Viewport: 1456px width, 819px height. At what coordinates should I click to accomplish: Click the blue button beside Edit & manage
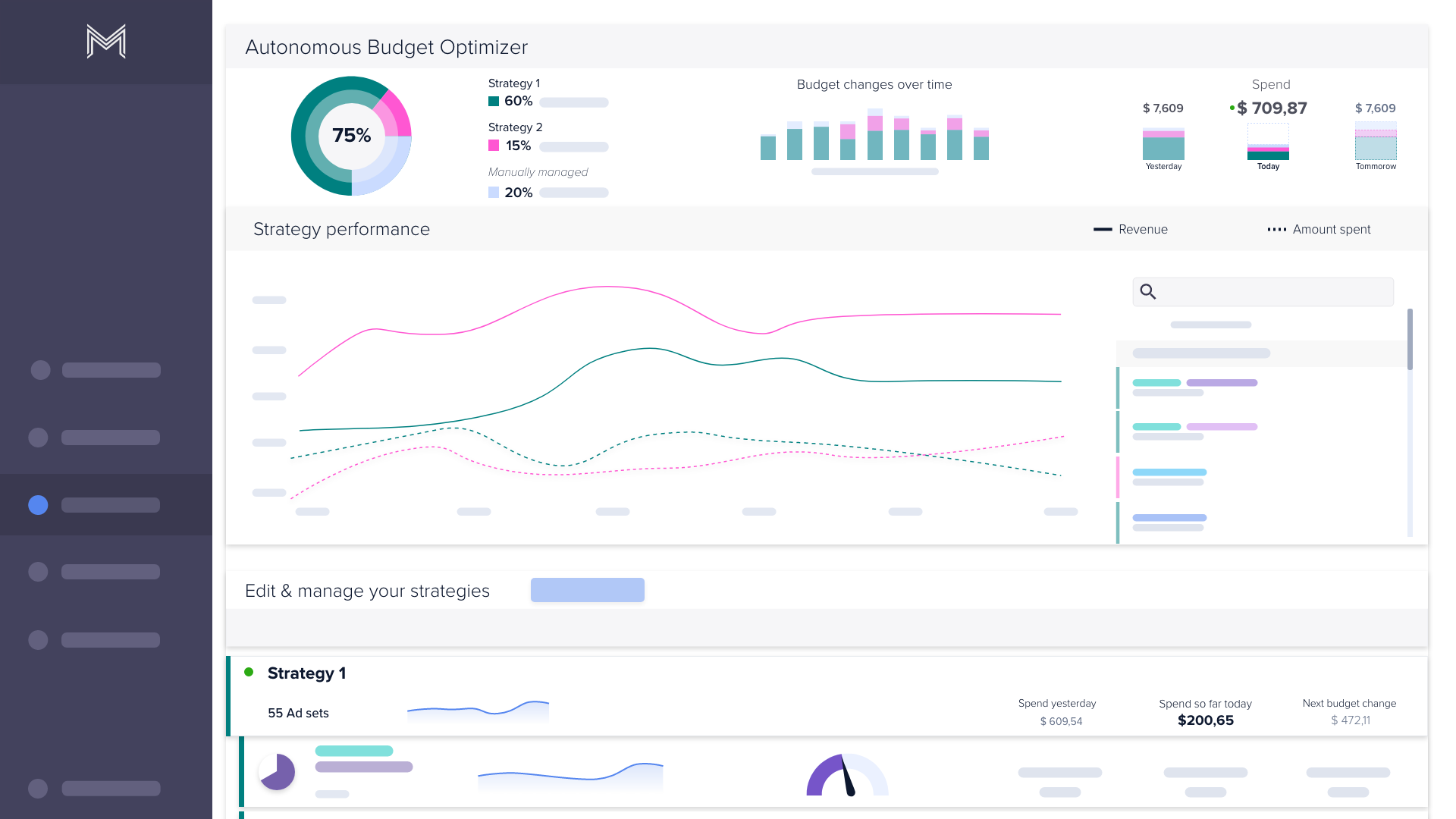tap(587, 590)
